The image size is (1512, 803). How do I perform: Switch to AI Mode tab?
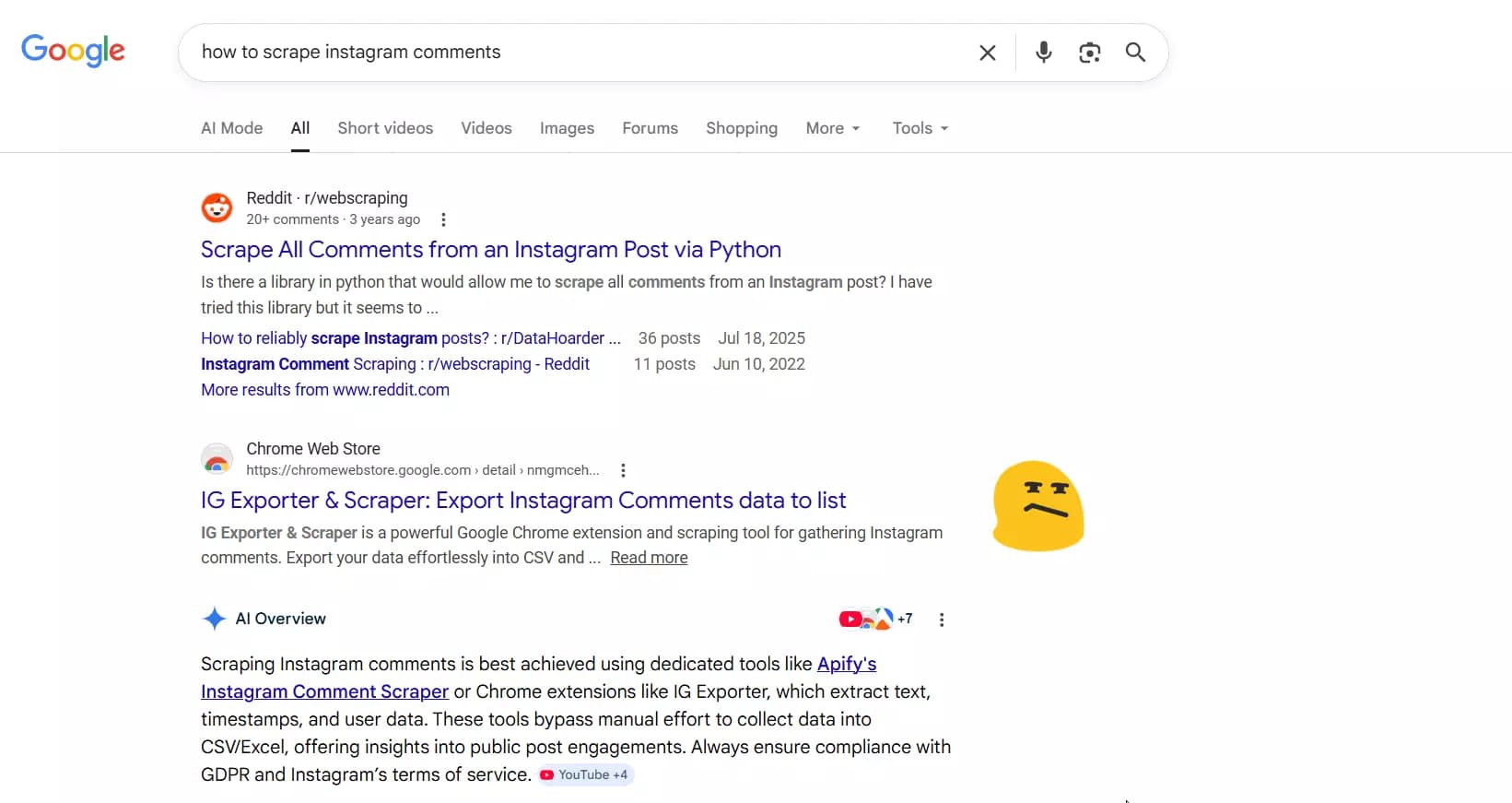231,128
